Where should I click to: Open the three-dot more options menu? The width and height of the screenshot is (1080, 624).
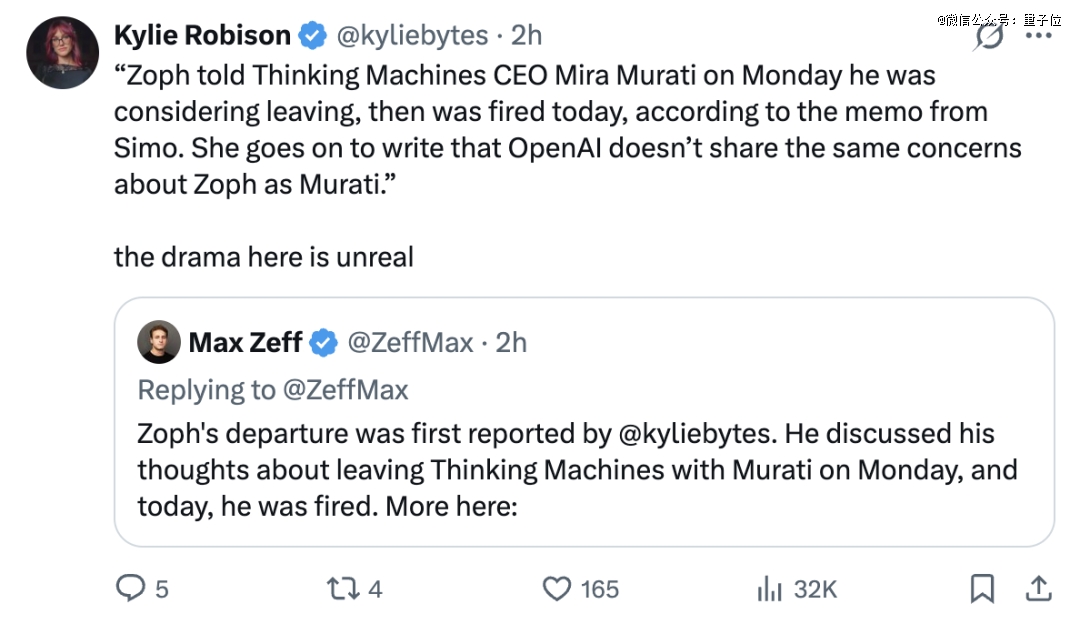(1040, 36)
